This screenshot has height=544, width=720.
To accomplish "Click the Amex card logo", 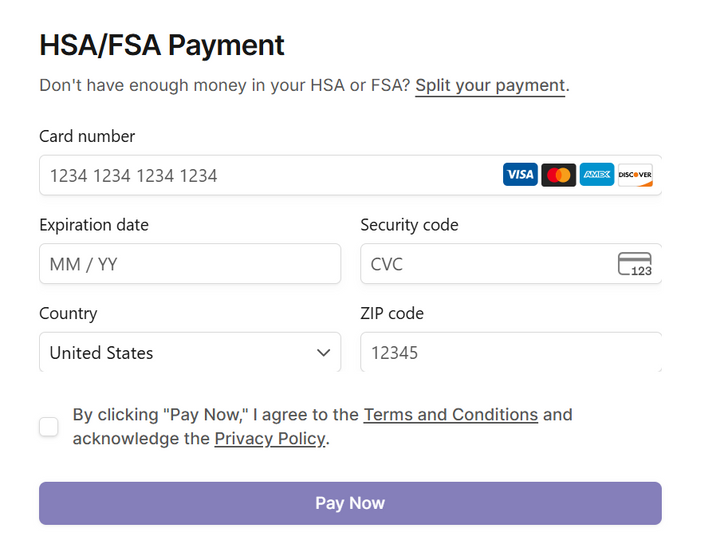I will coord(597,175).
